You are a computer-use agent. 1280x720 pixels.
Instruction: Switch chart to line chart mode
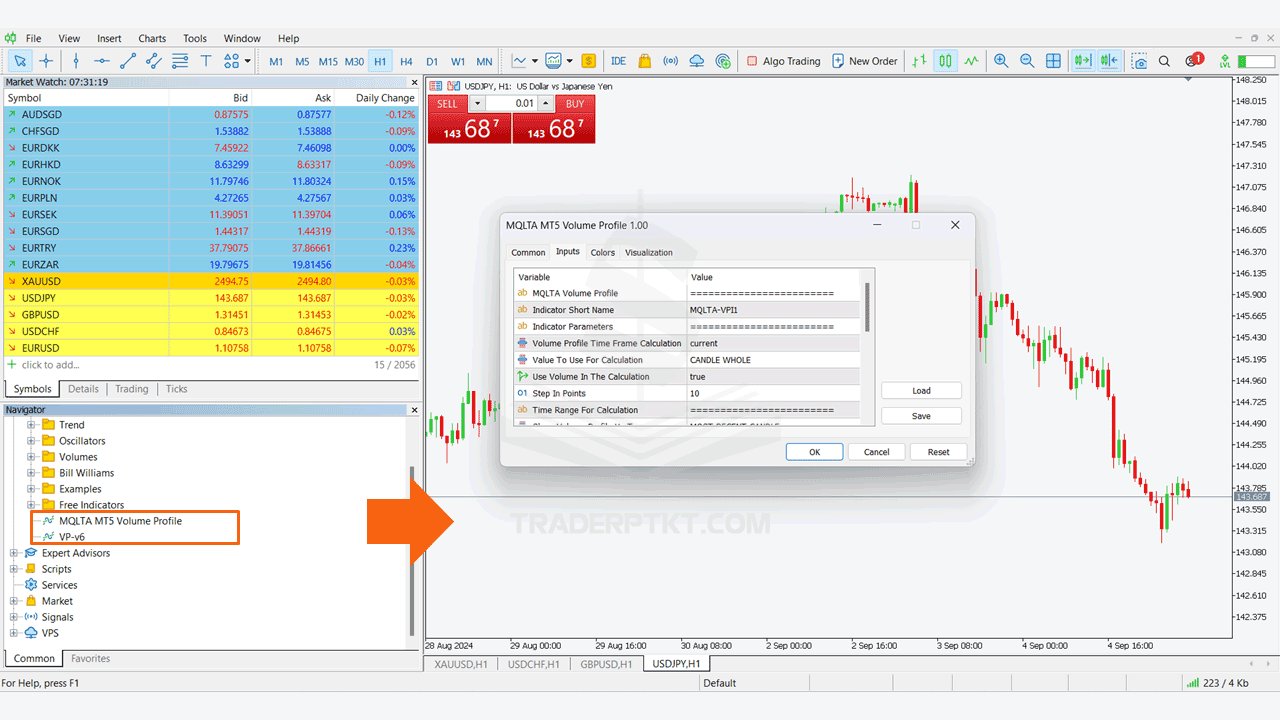[x=971, y=61]
